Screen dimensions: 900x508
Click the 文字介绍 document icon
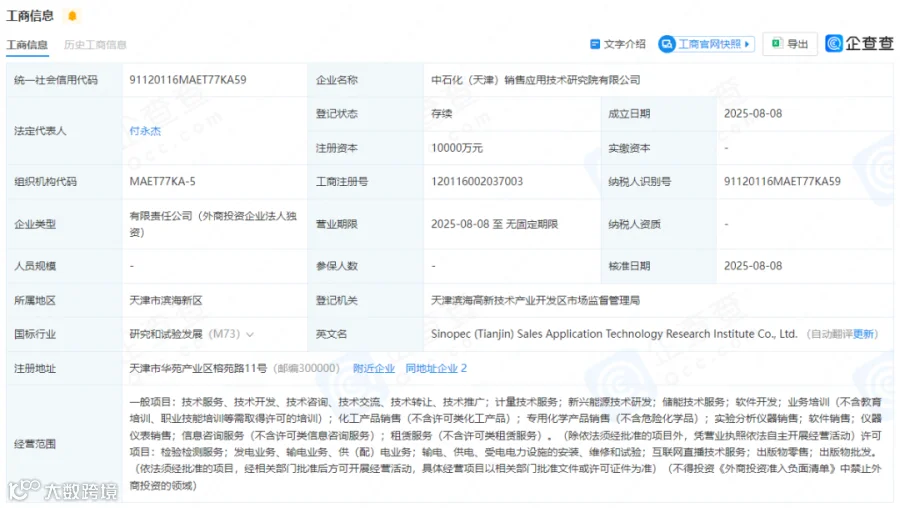pyautogui.click(x=595, y=44)
